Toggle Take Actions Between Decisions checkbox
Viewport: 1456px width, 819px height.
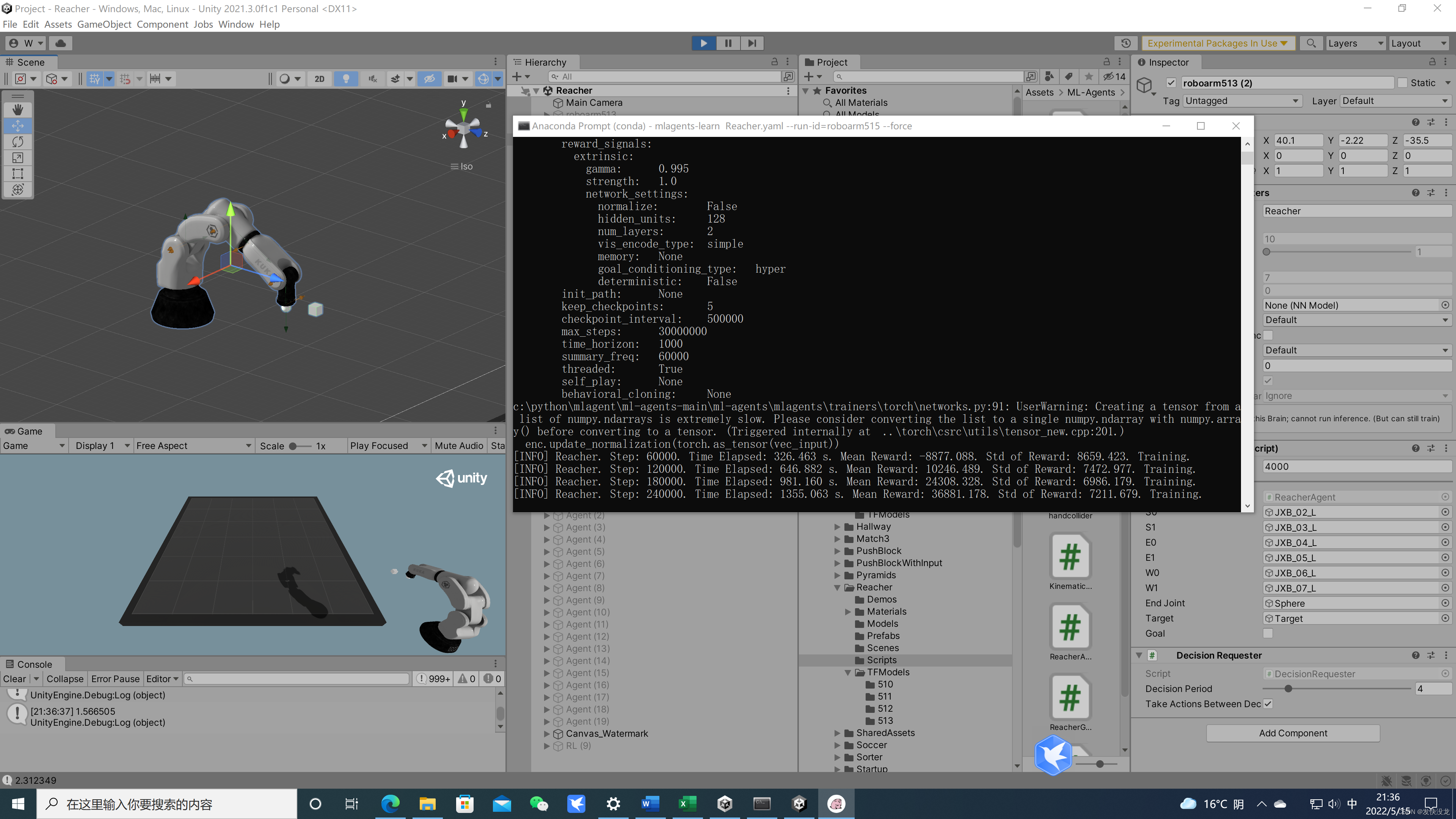1268,704
